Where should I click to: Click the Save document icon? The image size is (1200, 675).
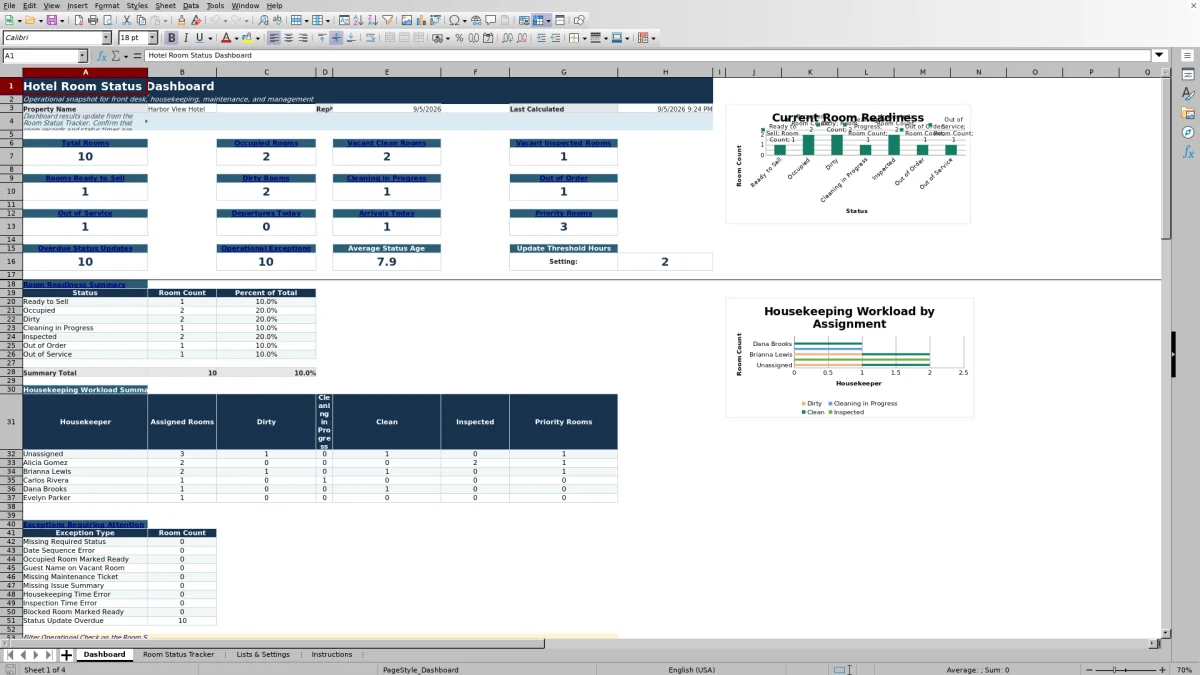pyautogui.click(x=50, y=20)
